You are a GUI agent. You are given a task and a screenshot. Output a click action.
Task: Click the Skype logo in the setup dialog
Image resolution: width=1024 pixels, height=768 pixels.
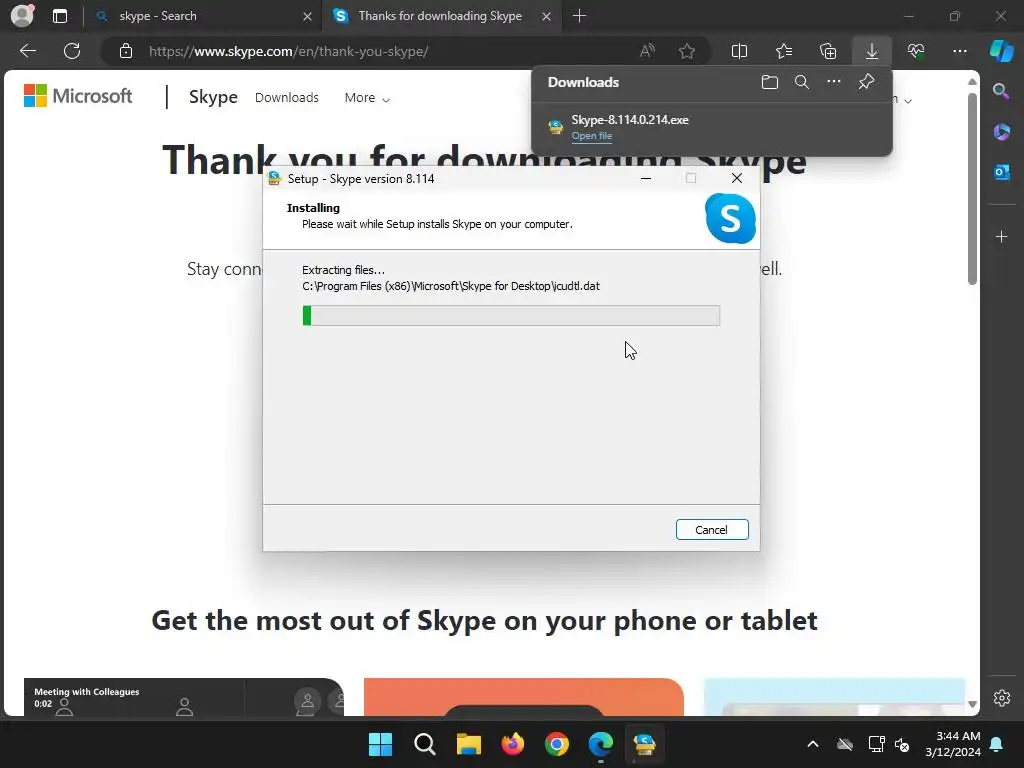(x=730, y=218)
